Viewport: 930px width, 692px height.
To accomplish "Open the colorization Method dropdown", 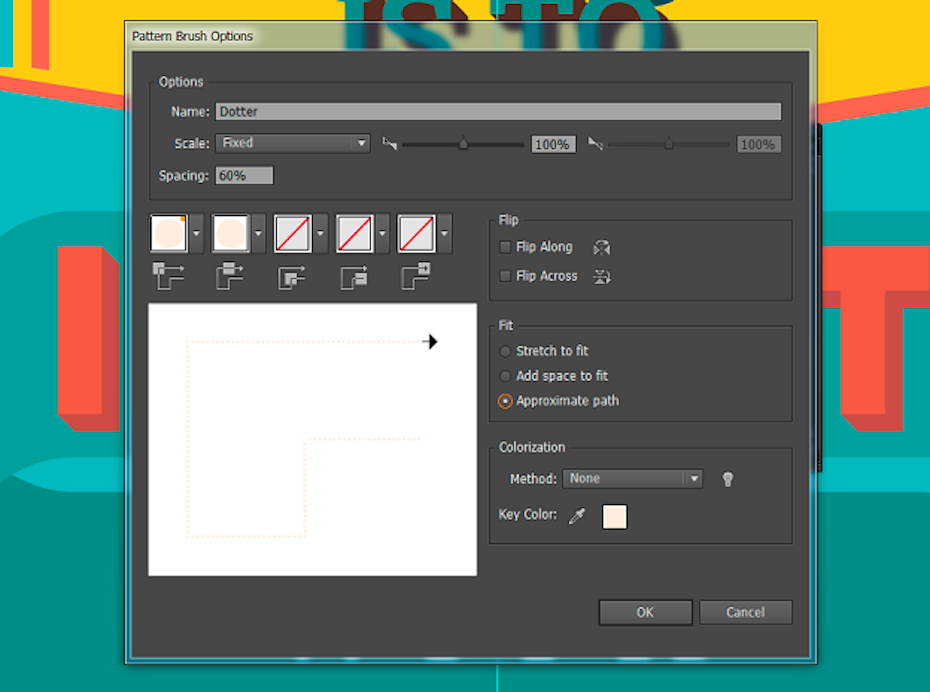I will coord(632,479).
